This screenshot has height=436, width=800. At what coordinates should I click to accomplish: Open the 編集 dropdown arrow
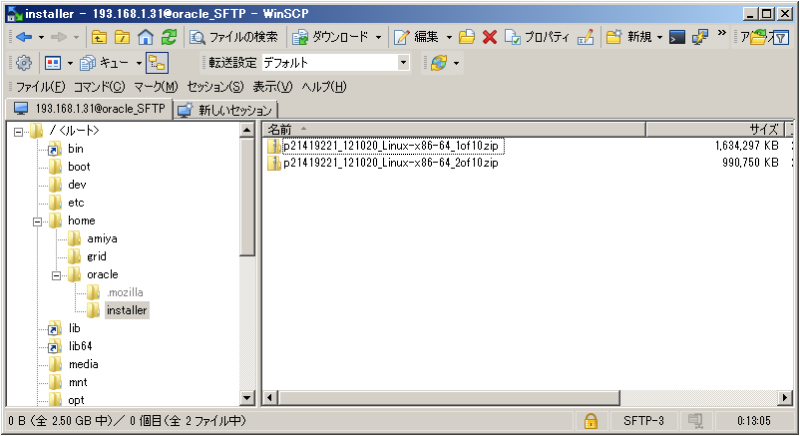(449, 37)
